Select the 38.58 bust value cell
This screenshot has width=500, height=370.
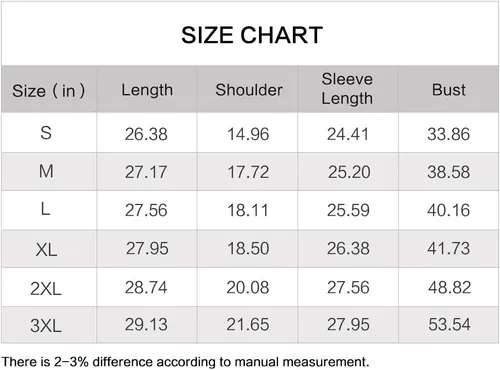[449, 172]
